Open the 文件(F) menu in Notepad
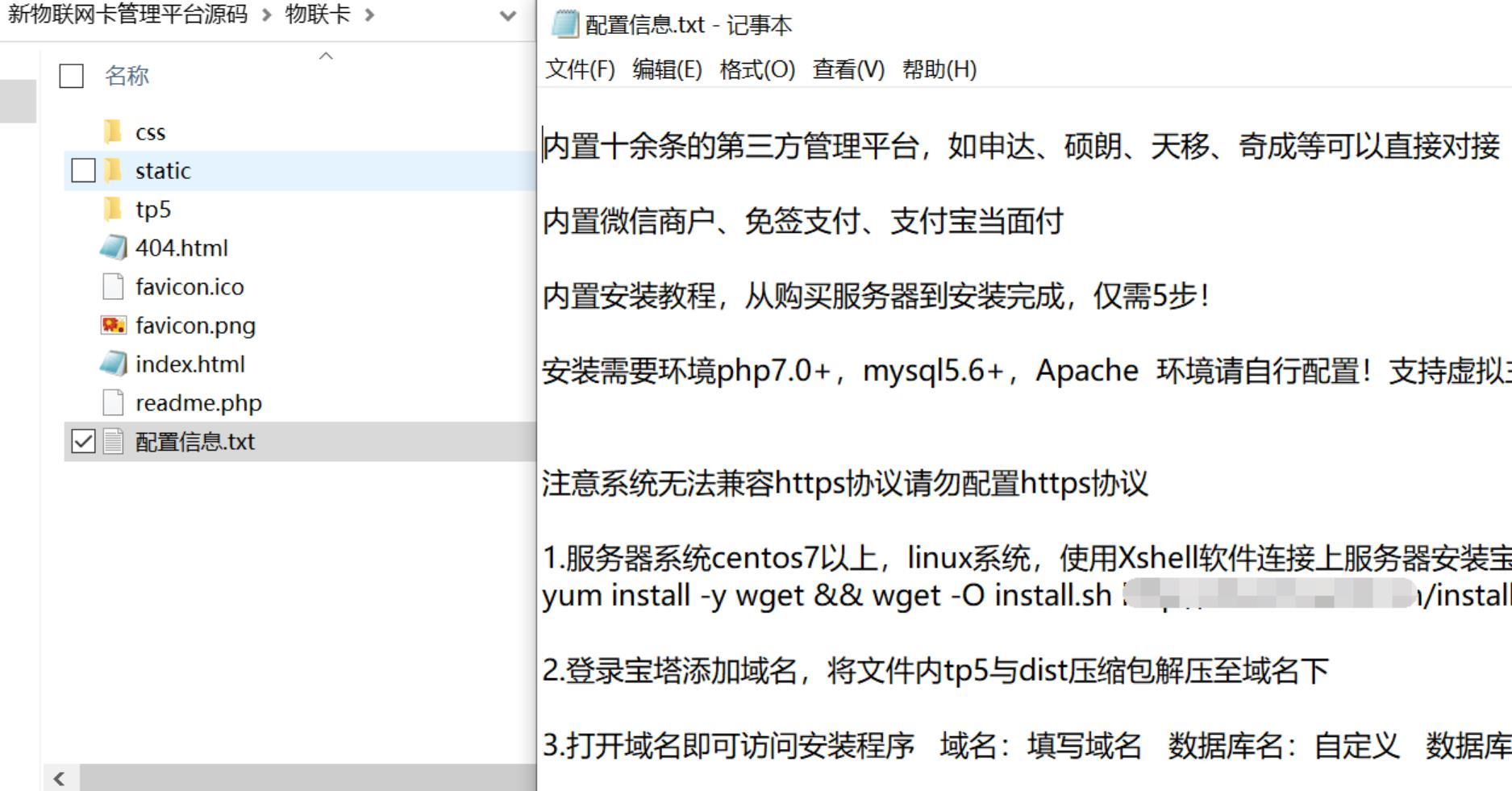Image resolution: width=1512 pixels, height=791 pixels. click(580, 69)
